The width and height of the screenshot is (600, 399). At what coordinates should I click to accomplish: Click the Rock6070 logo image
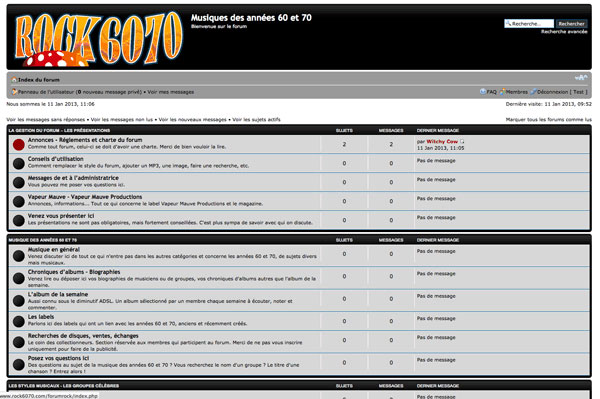[x=99, y=39]
